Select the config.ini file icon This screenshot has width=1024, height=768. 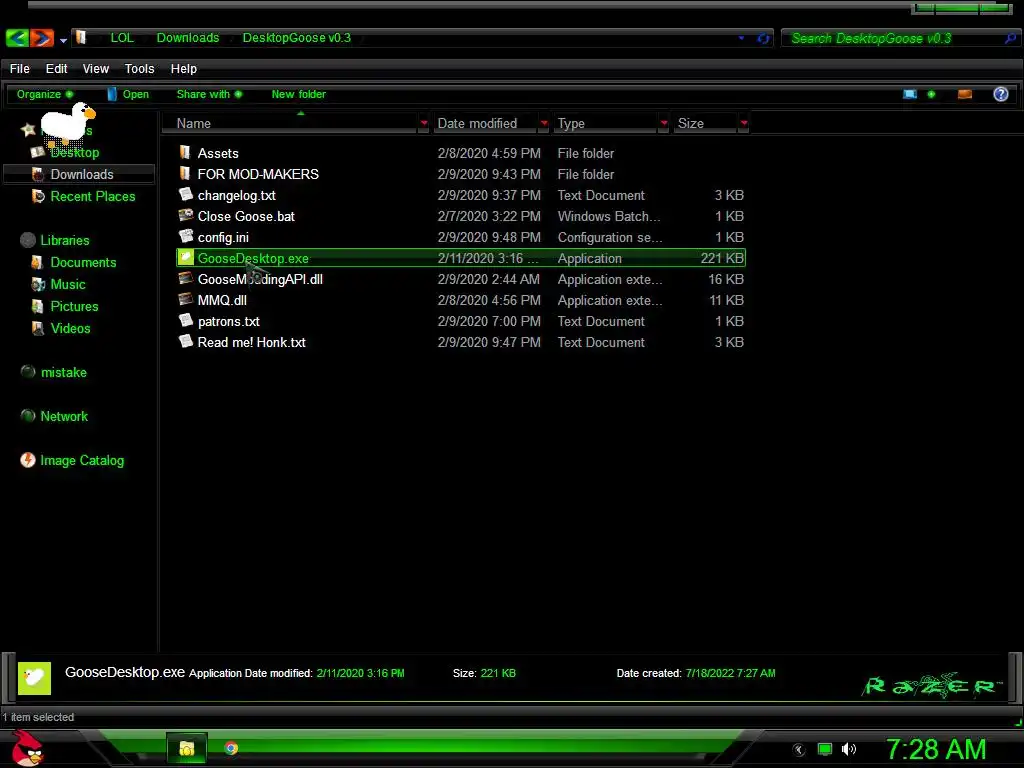tap(185, 236)
